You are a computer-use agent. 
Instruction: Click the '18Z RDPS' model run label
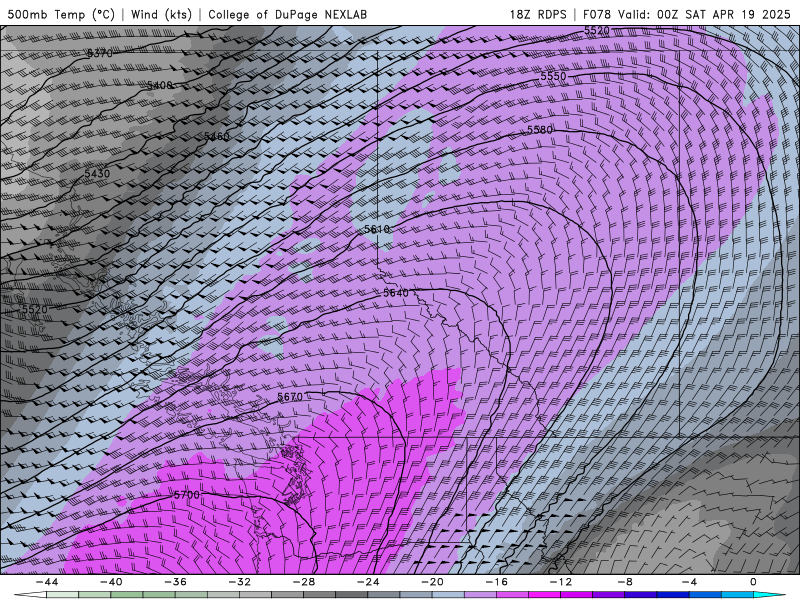tap(538, 14)
